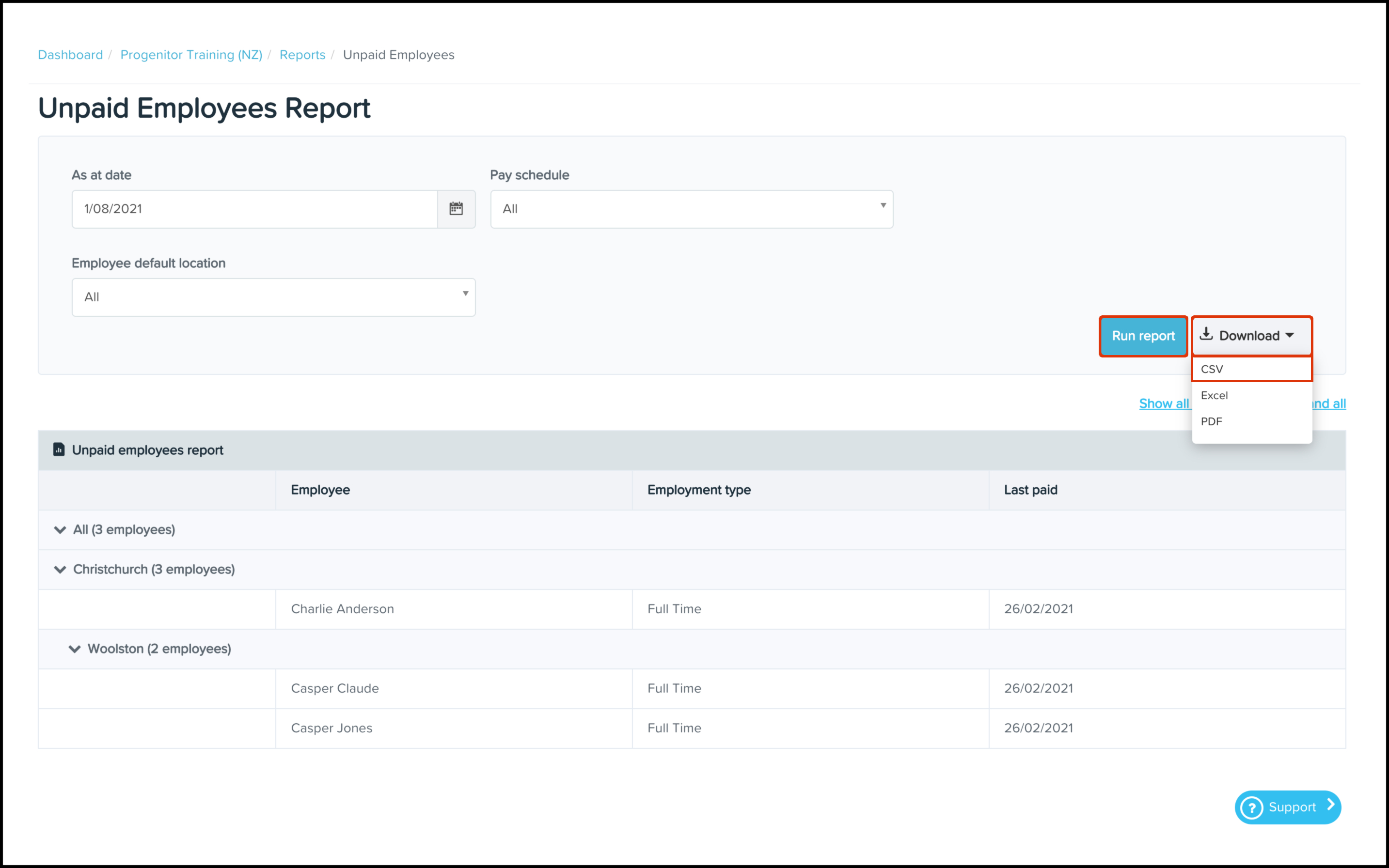Click the download arrow icon on the Download button
Screen dimensions: 1389x868
pyautogui.click(x=1206, y=335)
